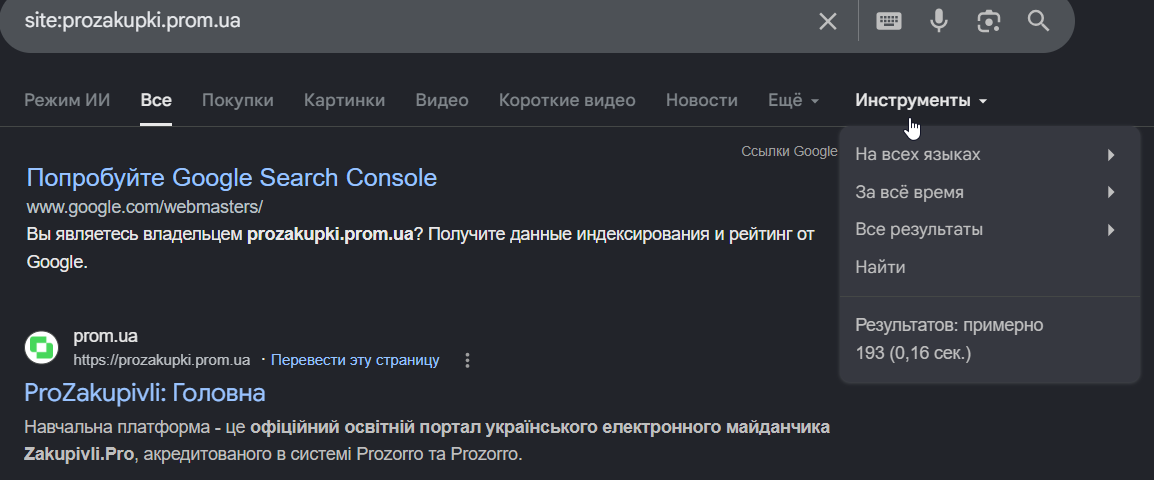Open search by image camera icon
Screen dimensions: 1154x480
988,21
